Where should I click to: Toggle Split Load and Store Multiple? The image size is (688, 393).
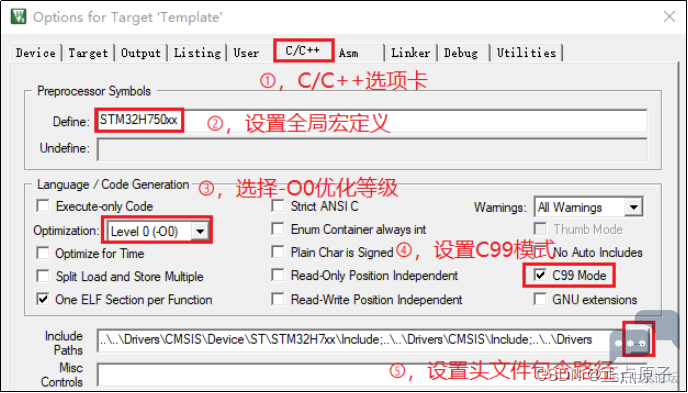[43, 276]
